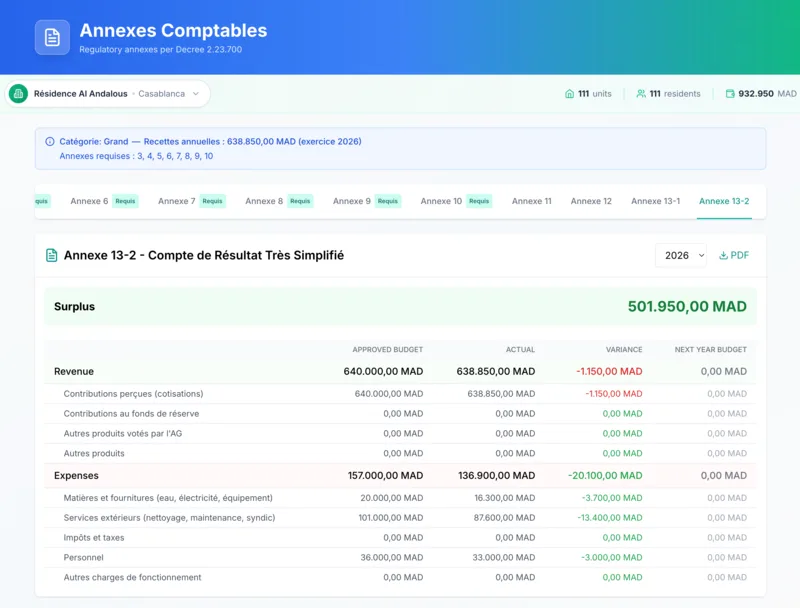
Task: Click the info icon in category banner
Action: tap(49, 141)
